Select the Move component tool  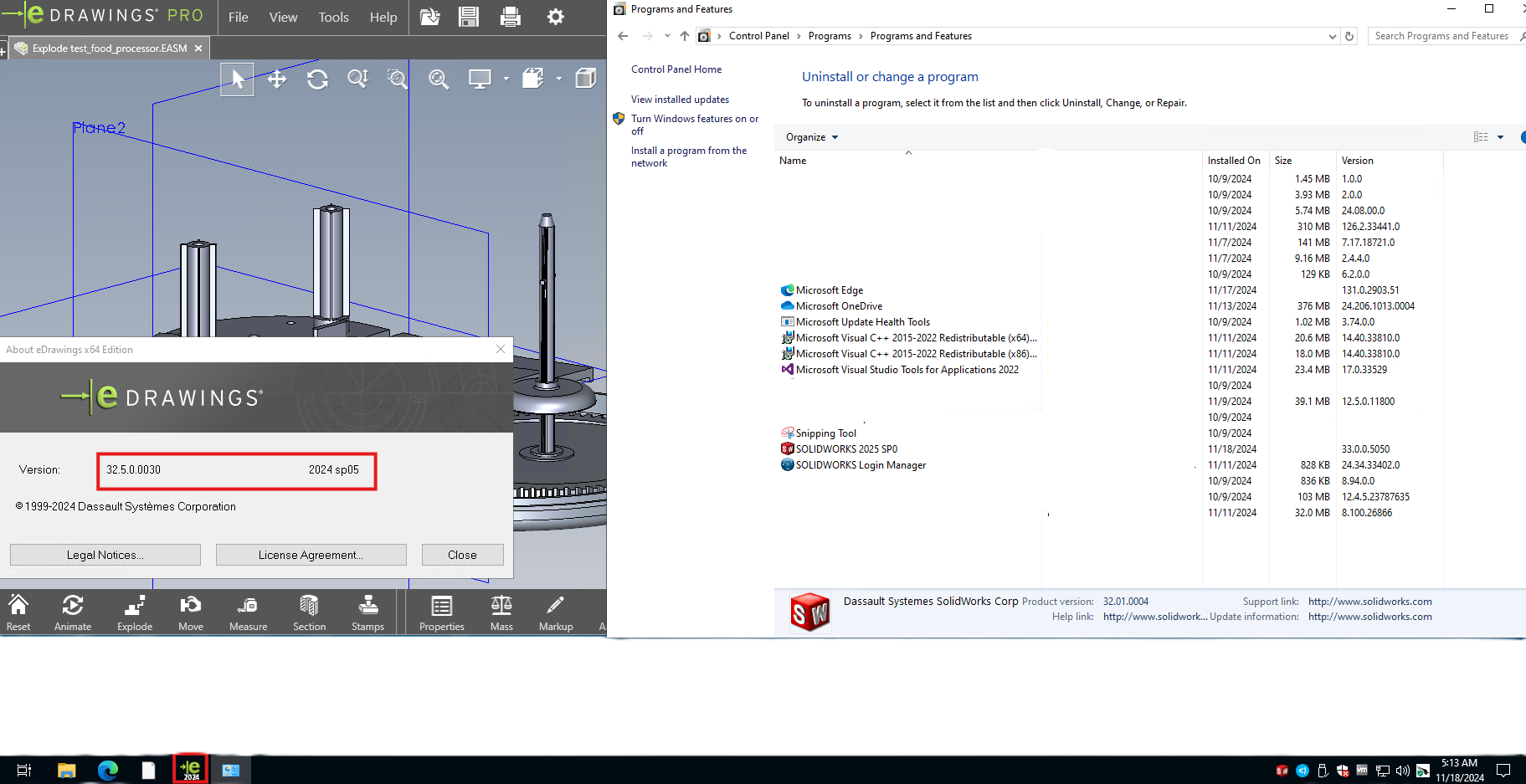point(190,612)
